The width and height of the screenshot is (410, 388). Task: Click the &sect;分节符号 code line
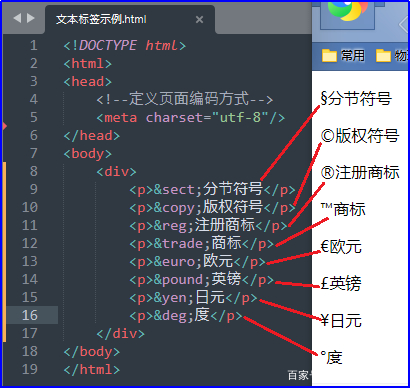pyautogui.click(x=213, y=189)
